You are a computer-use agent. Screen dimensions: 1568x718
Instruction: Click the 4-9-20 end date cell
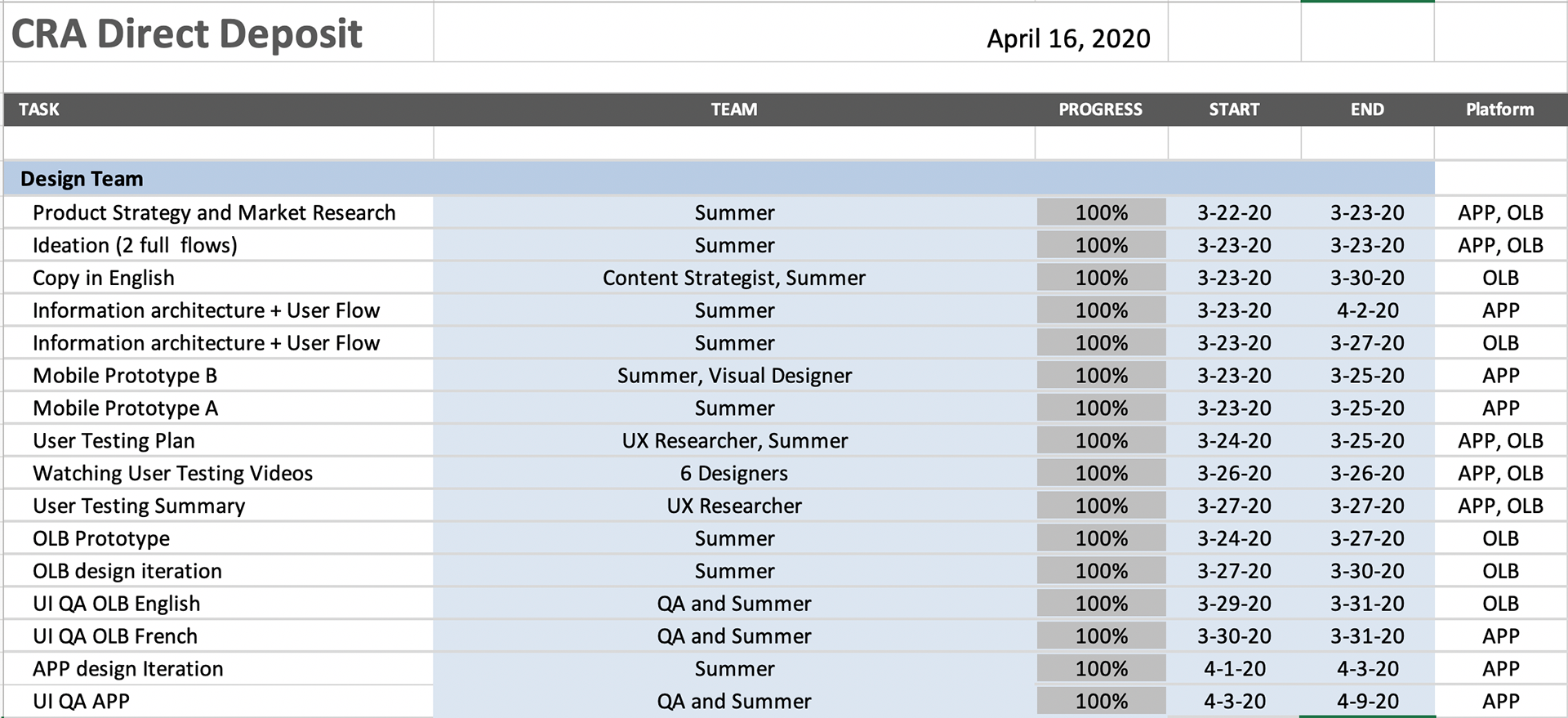click(x=1367, y=701)
